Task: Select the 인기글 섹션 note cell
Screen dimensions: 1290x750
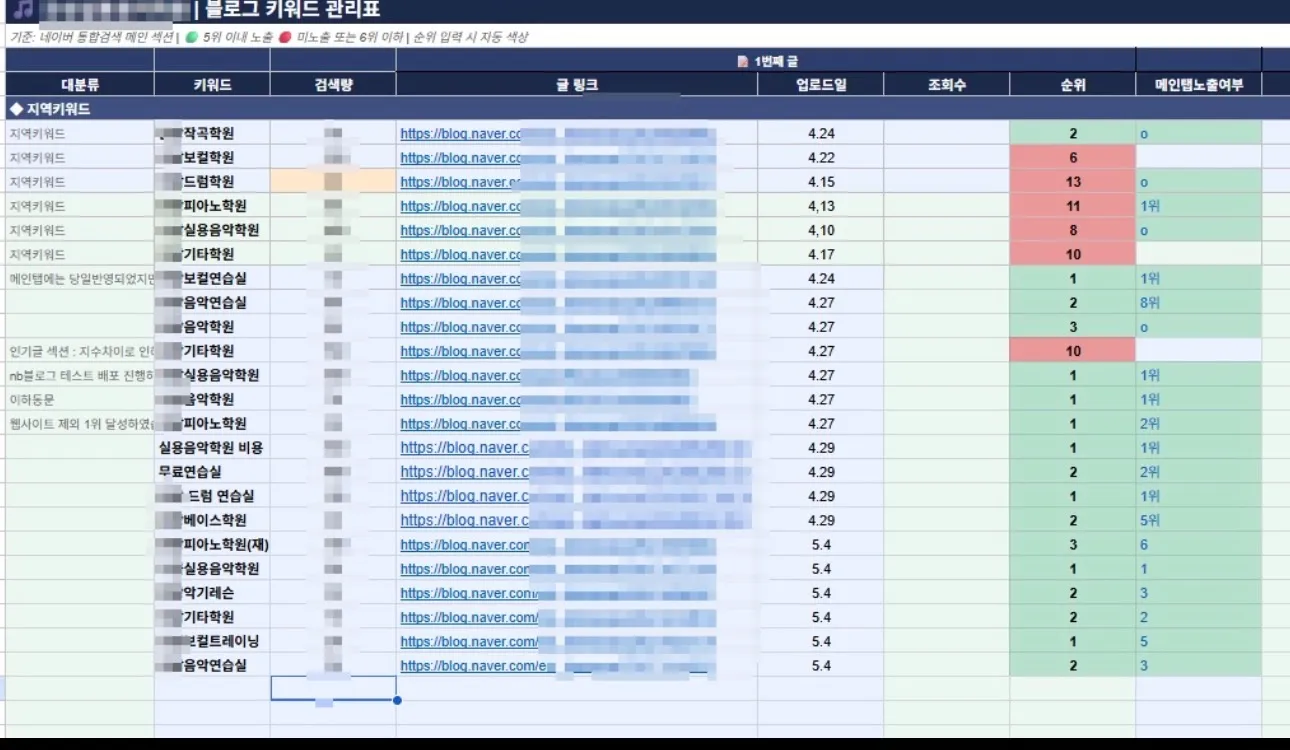Action: click(80, 351)
